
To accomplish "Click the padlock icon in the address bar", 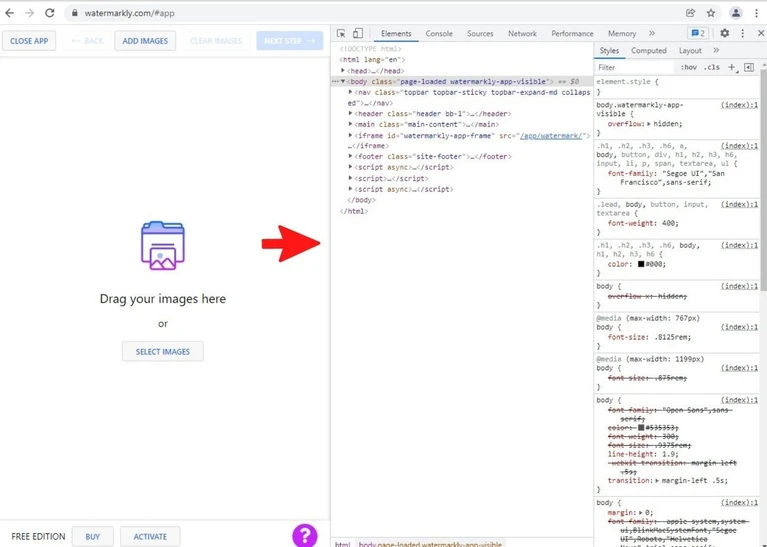I will 74,13.
